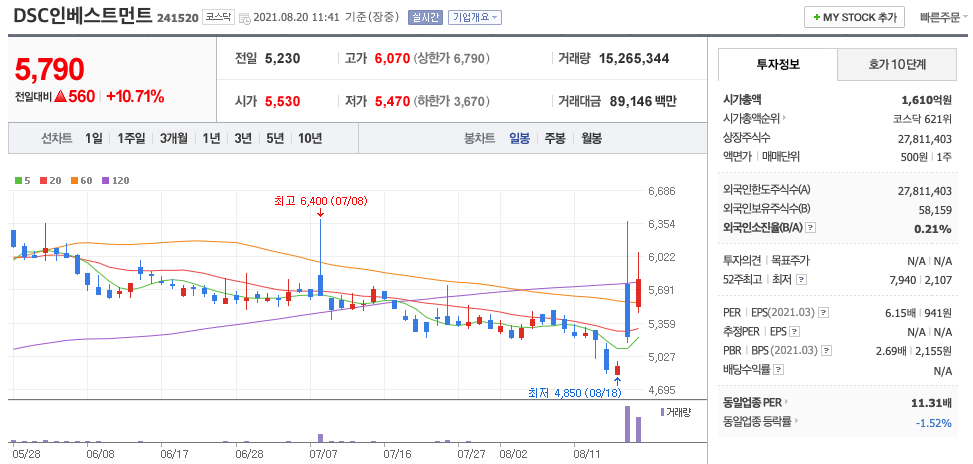Click the green 5-day moving average swatch
This screenshot has height=464, width=973.
point(18,181)
